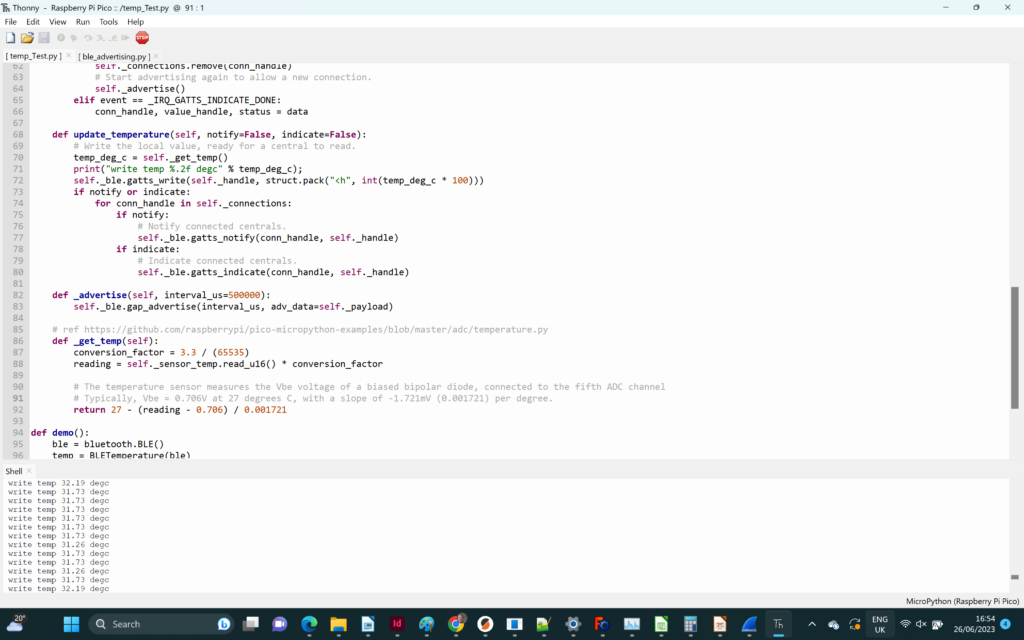Close the ble_advertising.py tab
Screen dimensions: 1024x640
[x=156, y=56]
